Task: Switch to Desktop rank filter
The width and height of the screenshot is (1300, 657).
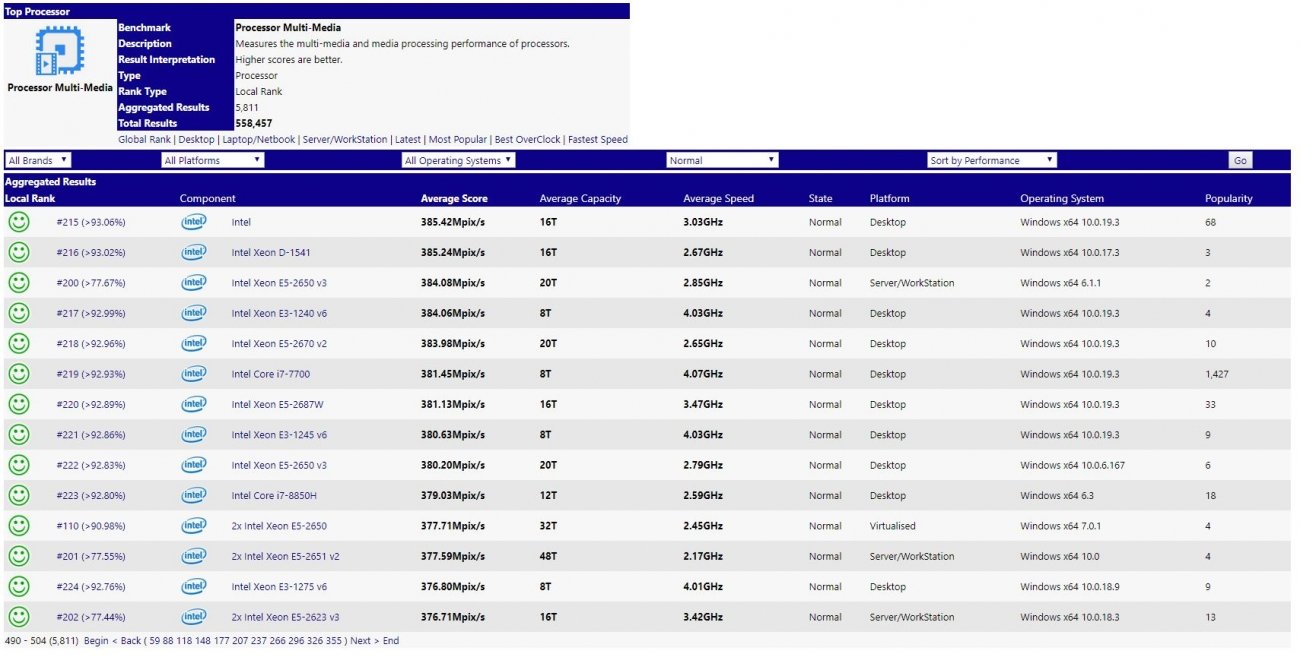Action: pyautogui.click(x=197, y=140)
